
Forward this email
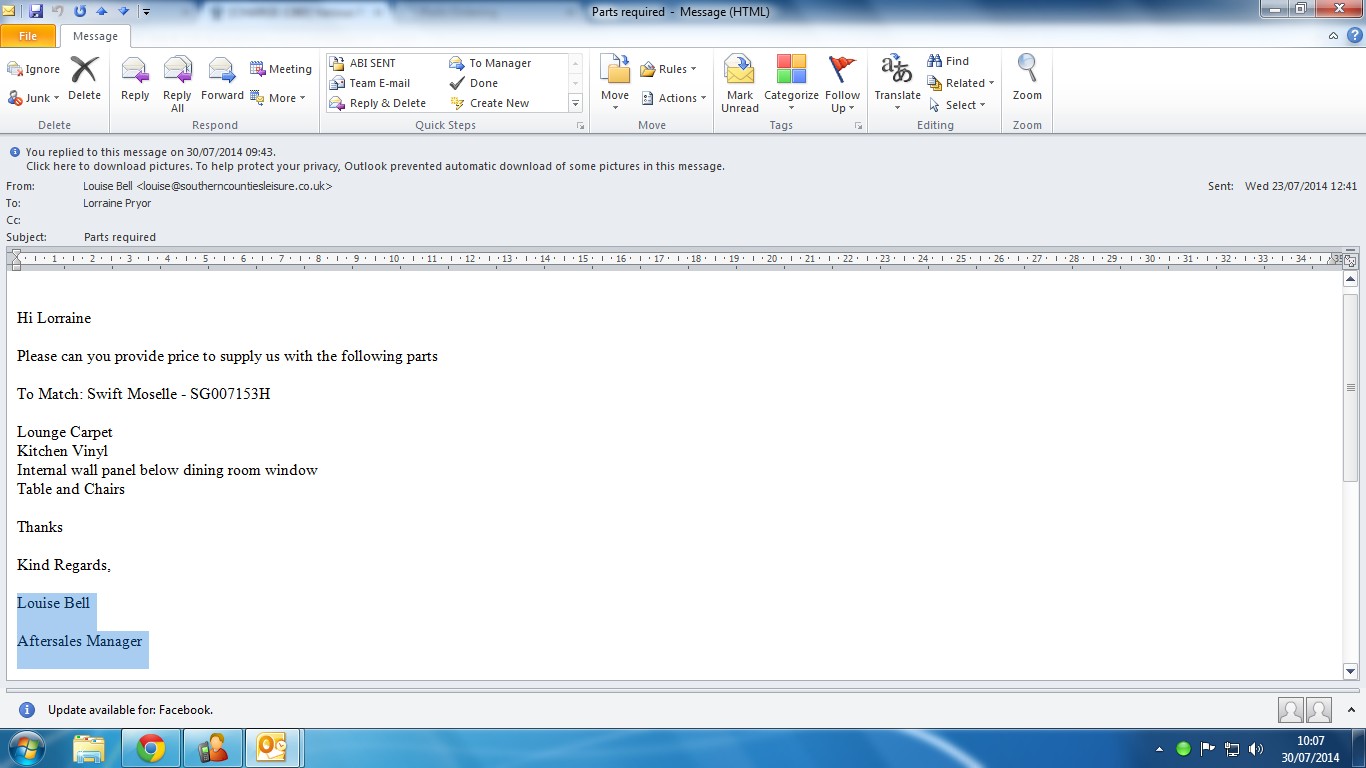point(222,79)
